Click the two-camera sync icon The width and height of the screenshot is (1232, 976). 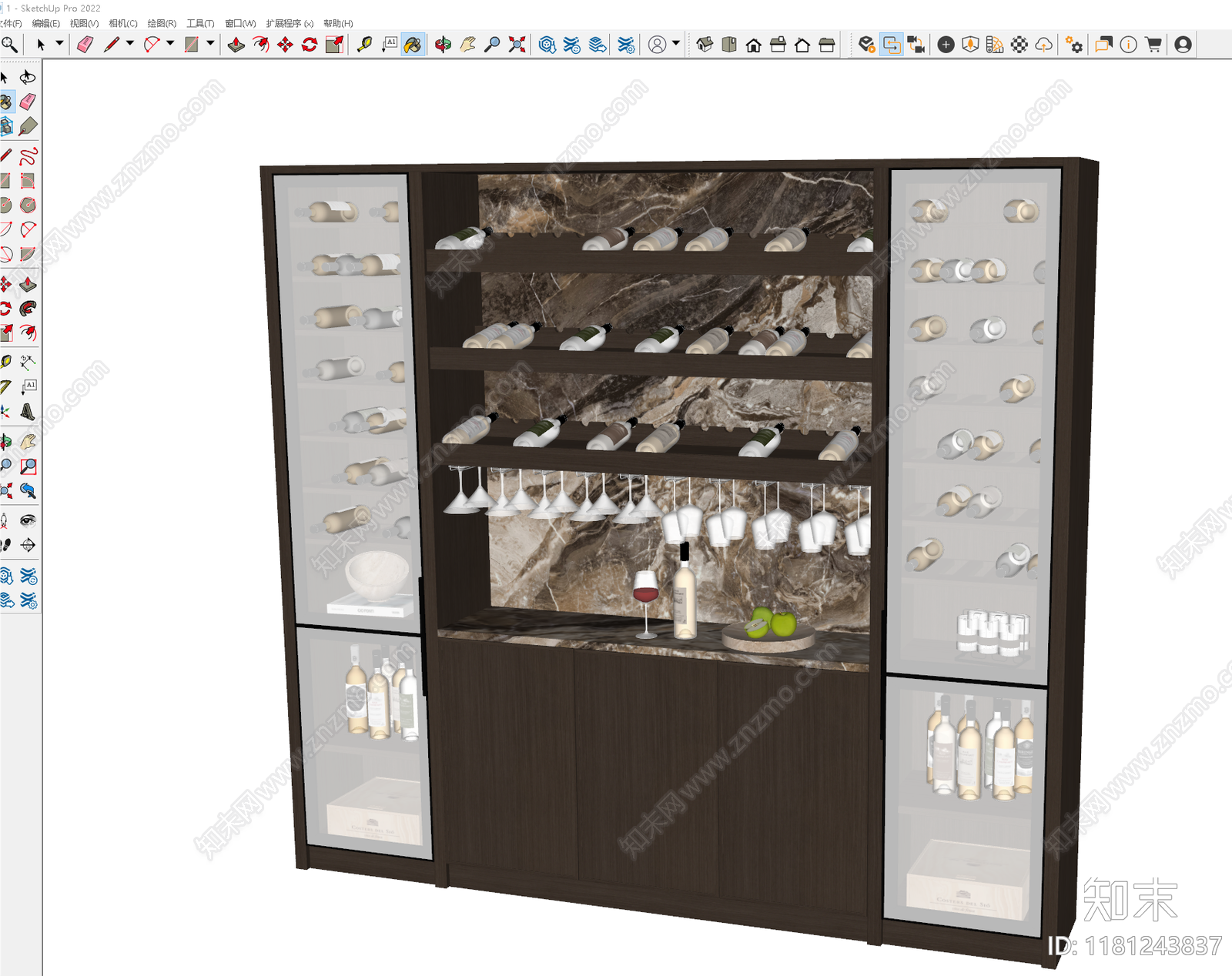[916, 45]
